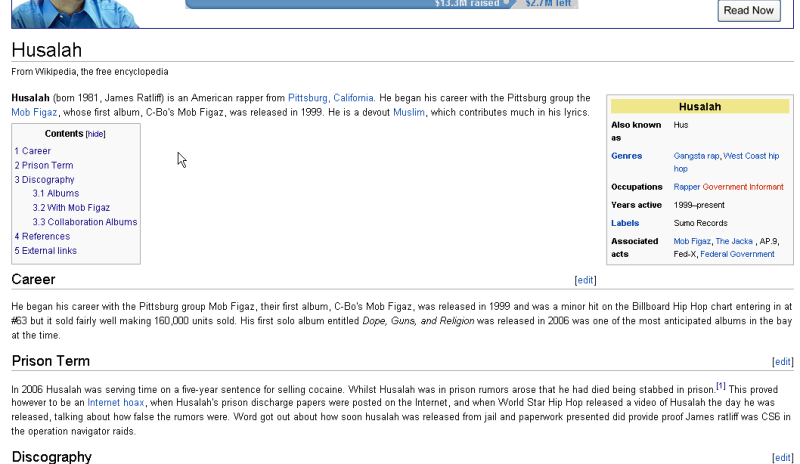Open the Internet hoax link
Screen dimensions: 800x464
pyautogui.click(x=116, y=402)
